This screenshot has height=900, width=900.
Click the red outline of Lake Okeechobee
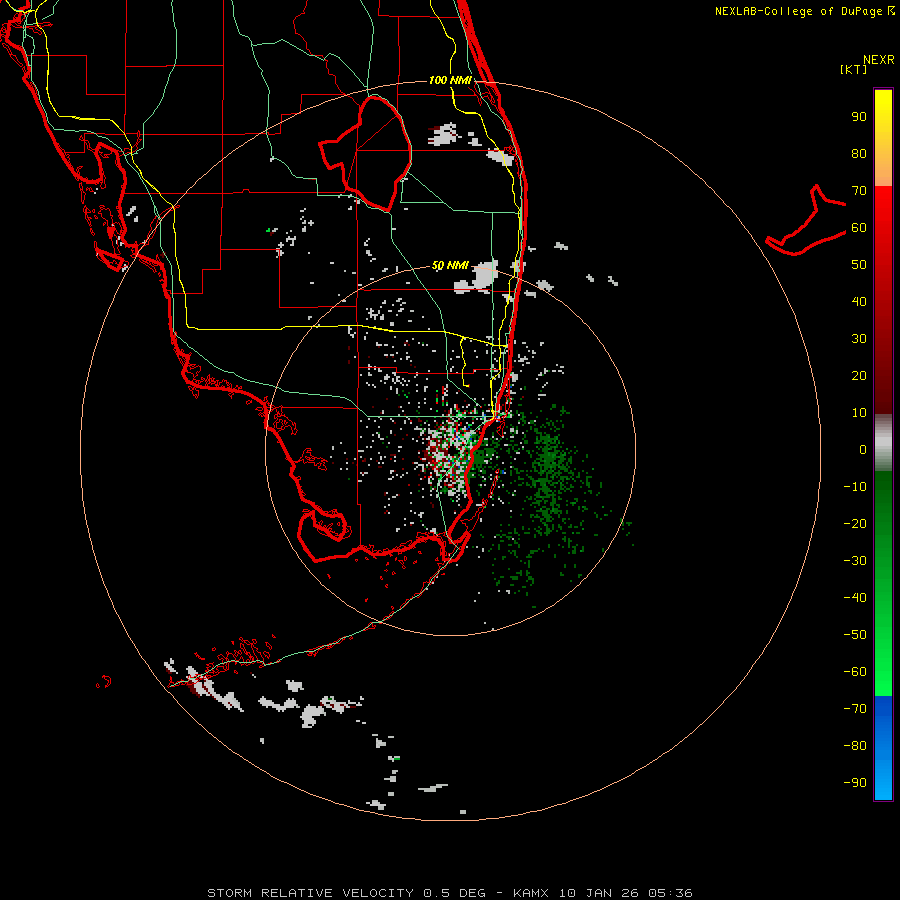pyautogui.click(x=365, y=153)
